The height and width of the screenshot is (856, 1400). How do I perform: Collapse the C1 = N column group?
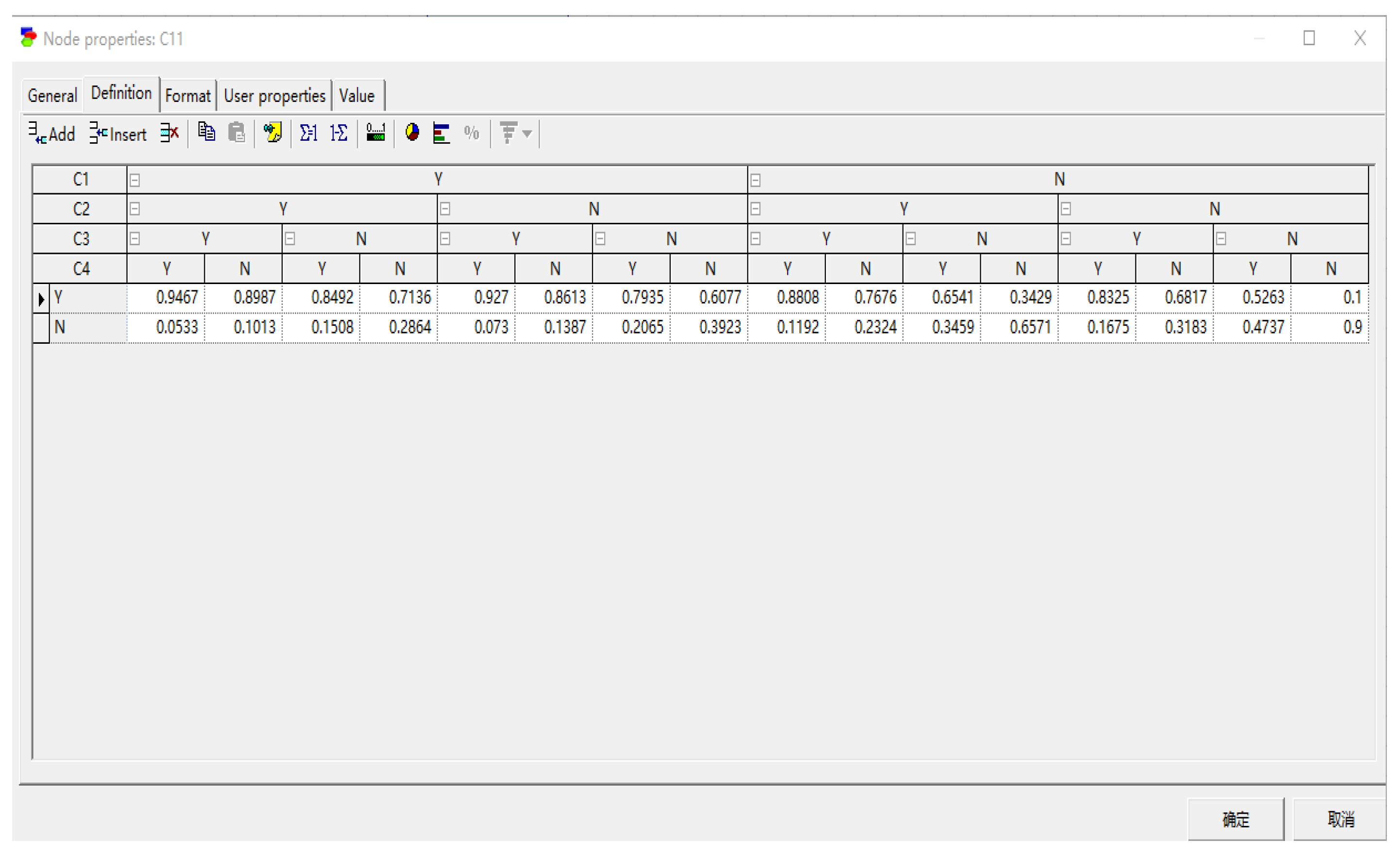tap(755, 181)
